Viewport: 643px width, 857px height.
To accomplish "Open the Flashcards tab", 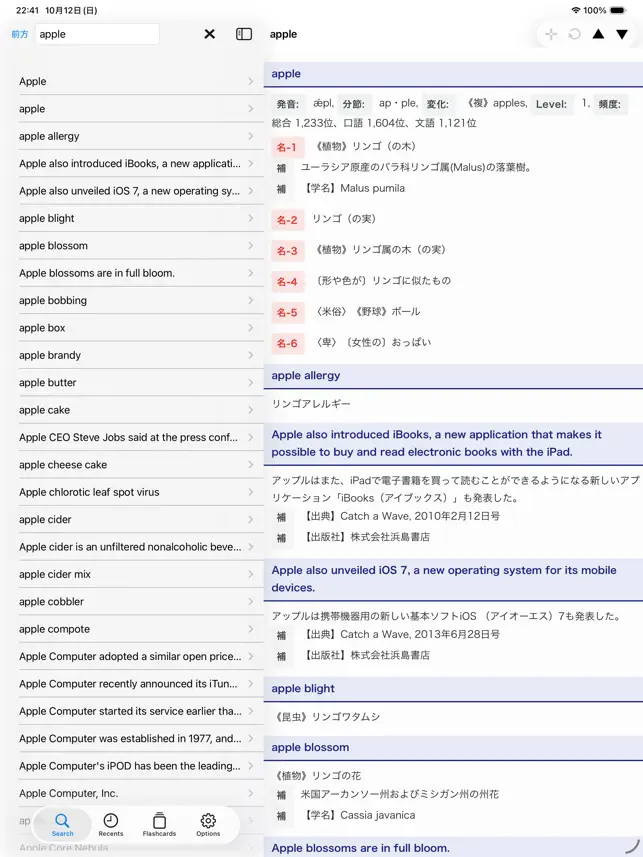I will tap(159, 825).
